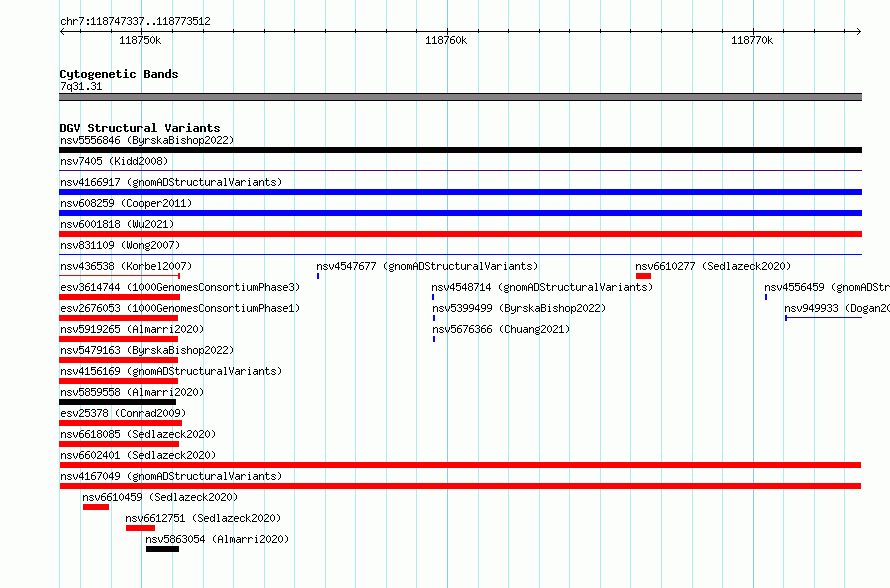Click the 118750k ruler position label

pos(140,40)
